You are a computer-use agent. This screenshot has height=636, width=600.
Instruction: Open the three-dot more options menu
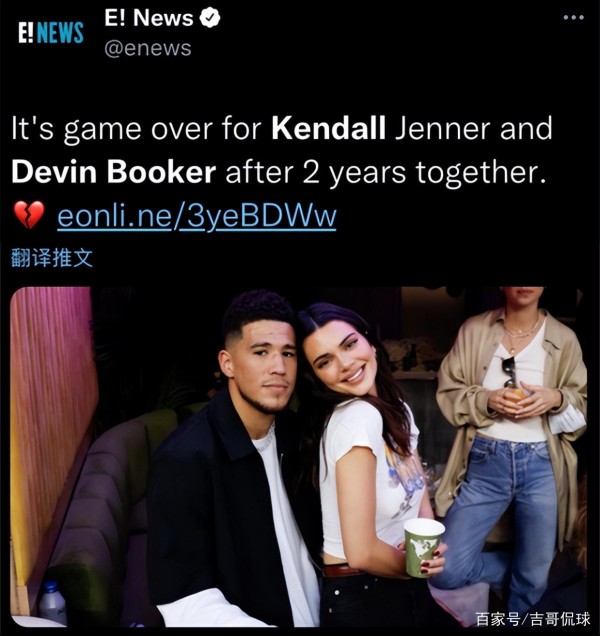tap(574, 17)
